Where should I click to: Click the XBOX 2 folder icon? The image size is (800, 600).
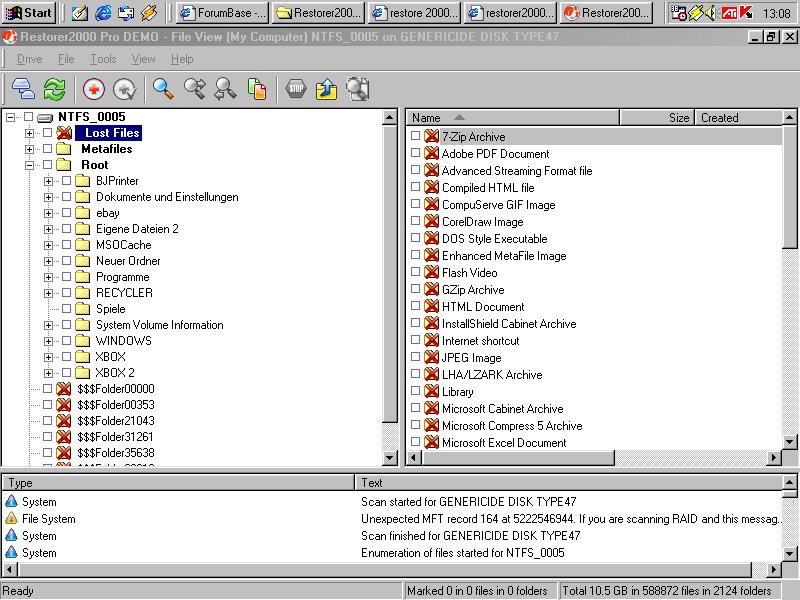coord(82,372)
